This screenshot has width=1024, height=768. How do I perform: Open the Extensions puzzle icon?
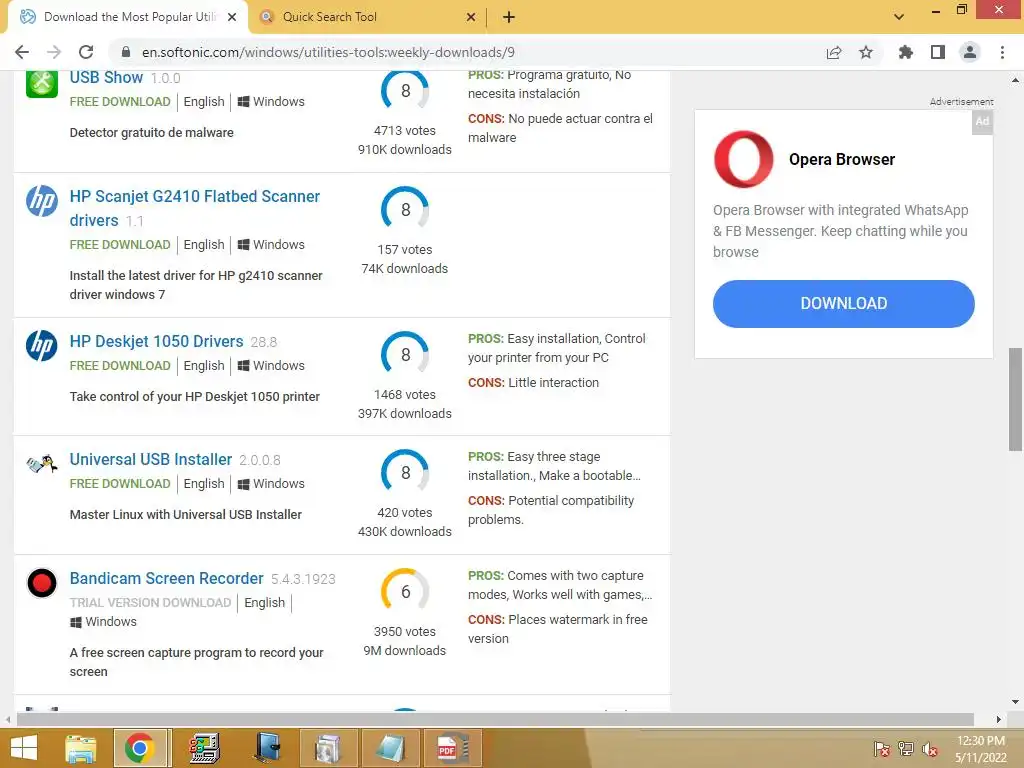[x=906, y=52]
